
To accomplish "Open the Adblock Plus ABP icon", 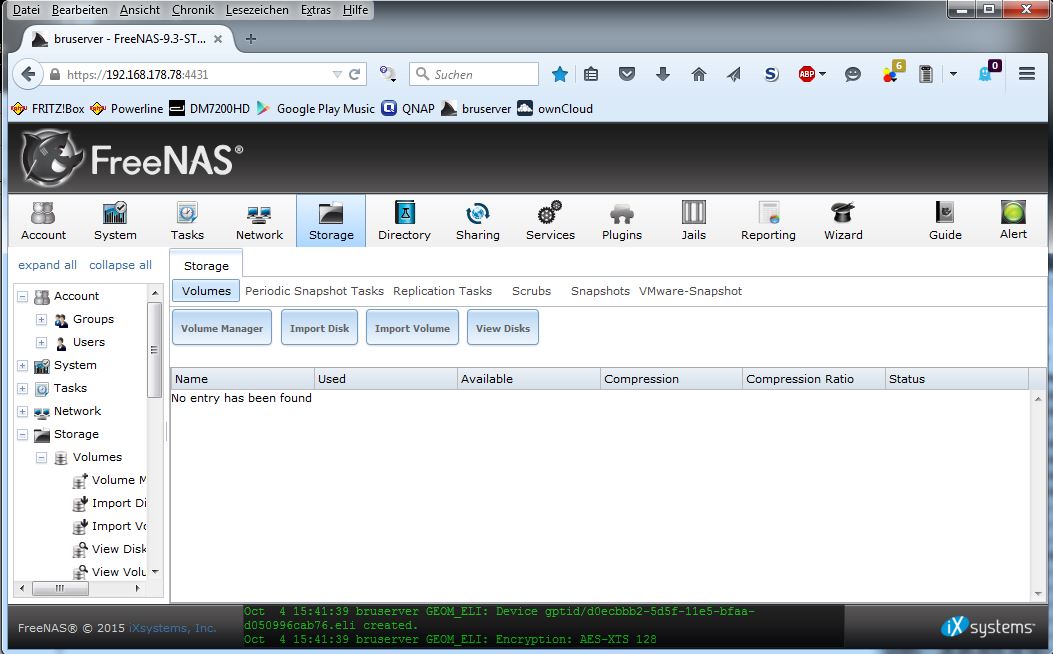I will point(807,74).
